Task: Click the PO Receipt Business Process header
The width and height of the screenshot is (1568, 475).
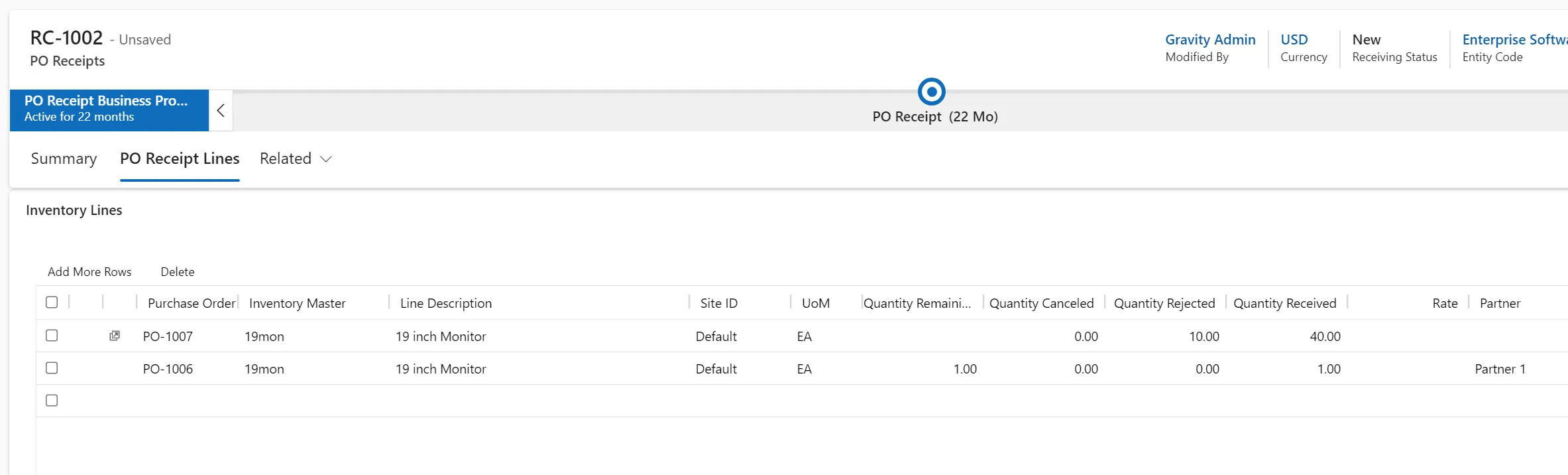Action: click(x=109, y=110)
